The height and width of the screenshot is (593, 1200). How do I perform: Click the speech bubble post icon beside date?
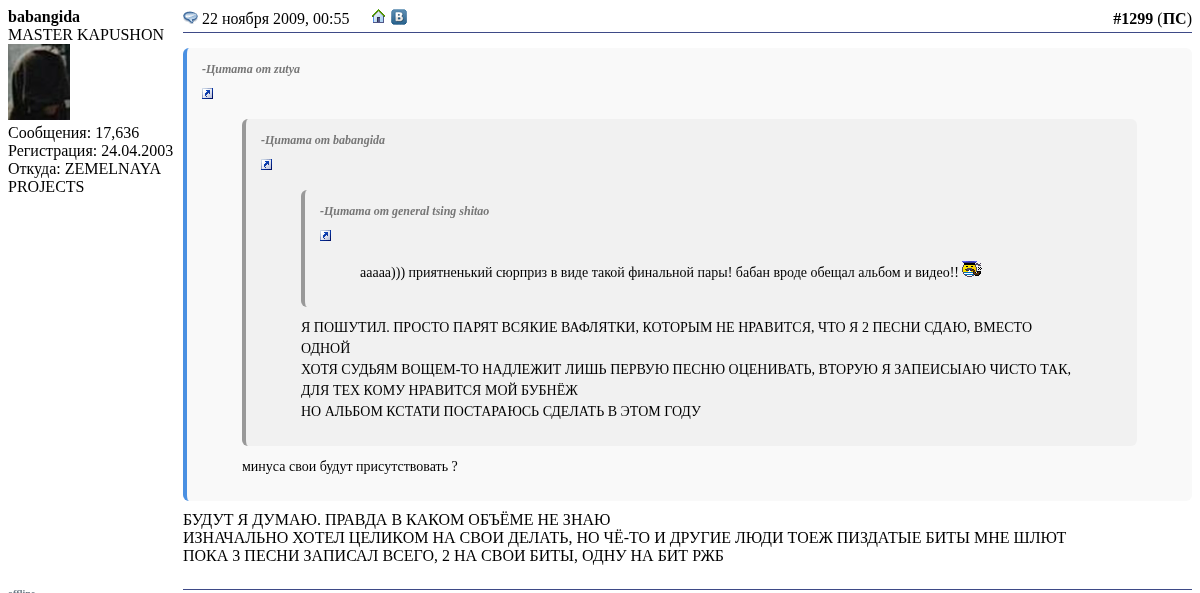190,18
